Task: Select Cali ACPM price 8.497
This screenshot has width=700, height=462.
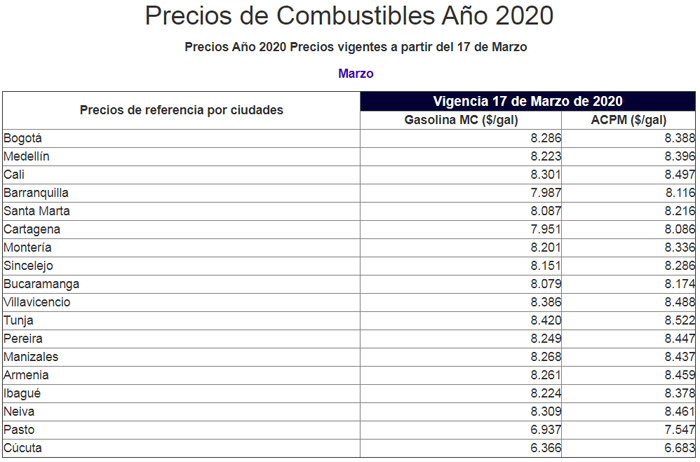Action: [679, 174]
